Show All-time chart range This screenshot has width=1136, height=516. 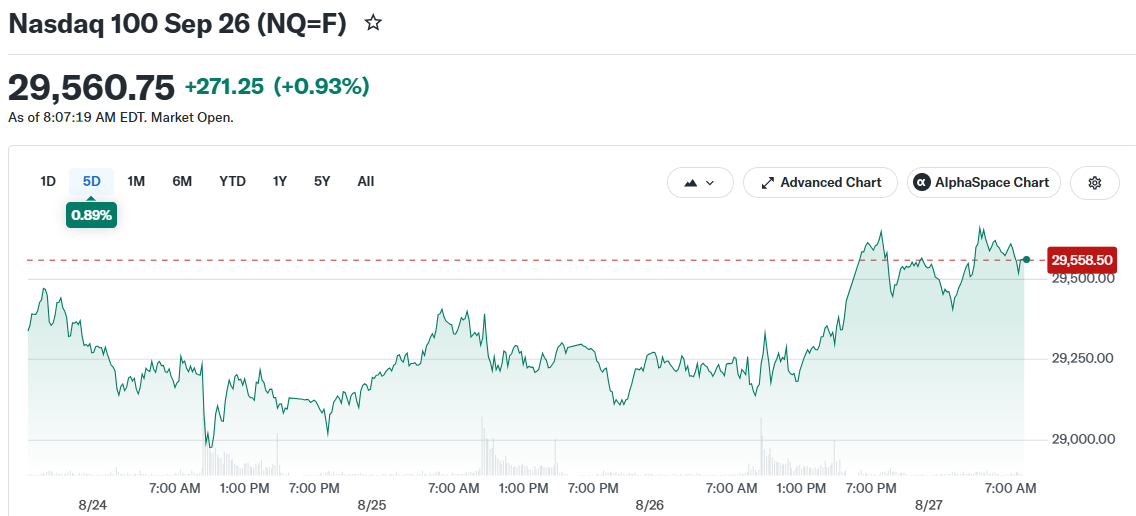click(x=366, y=181)
